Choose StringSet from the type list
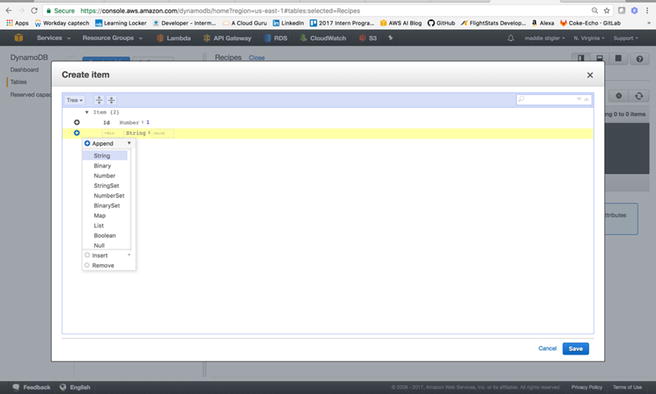This screenshot has width=656, height=394. [x=107, y=185]
